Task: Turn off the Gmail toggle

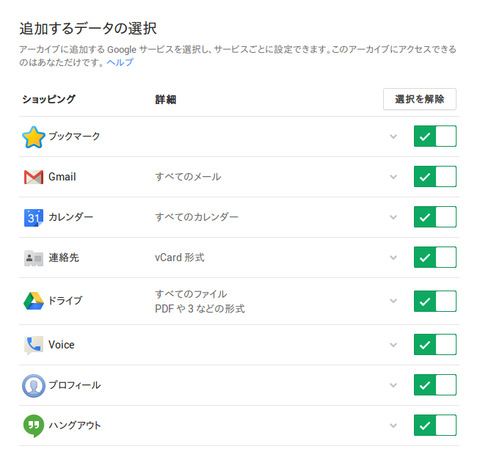Action: click(x=435, y=177)
